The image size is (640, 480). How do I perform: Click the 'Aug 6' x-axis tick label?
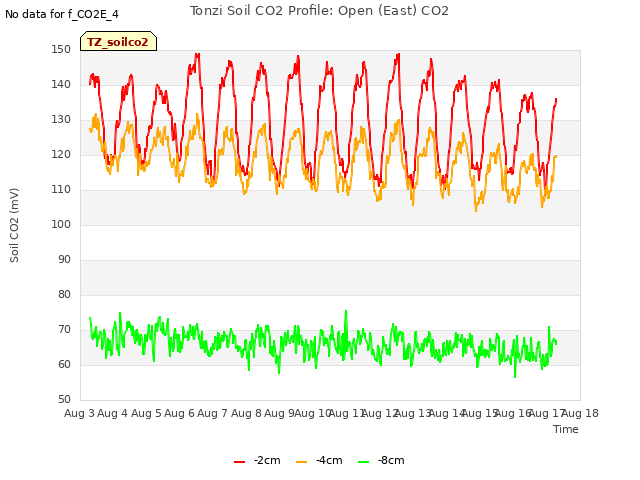179,413
